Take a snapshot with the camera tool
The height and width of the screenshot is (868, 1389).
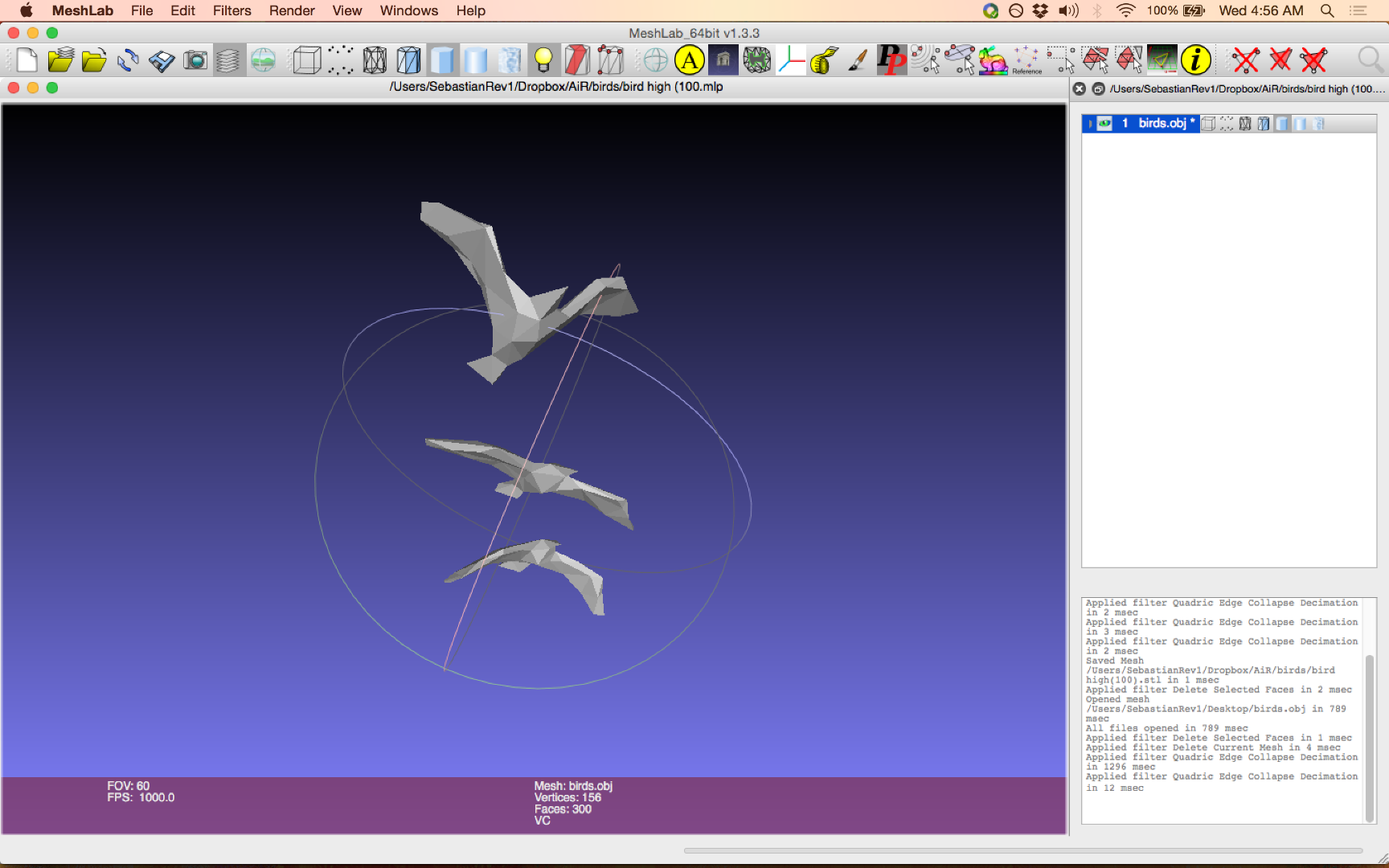tap(195, 59)
